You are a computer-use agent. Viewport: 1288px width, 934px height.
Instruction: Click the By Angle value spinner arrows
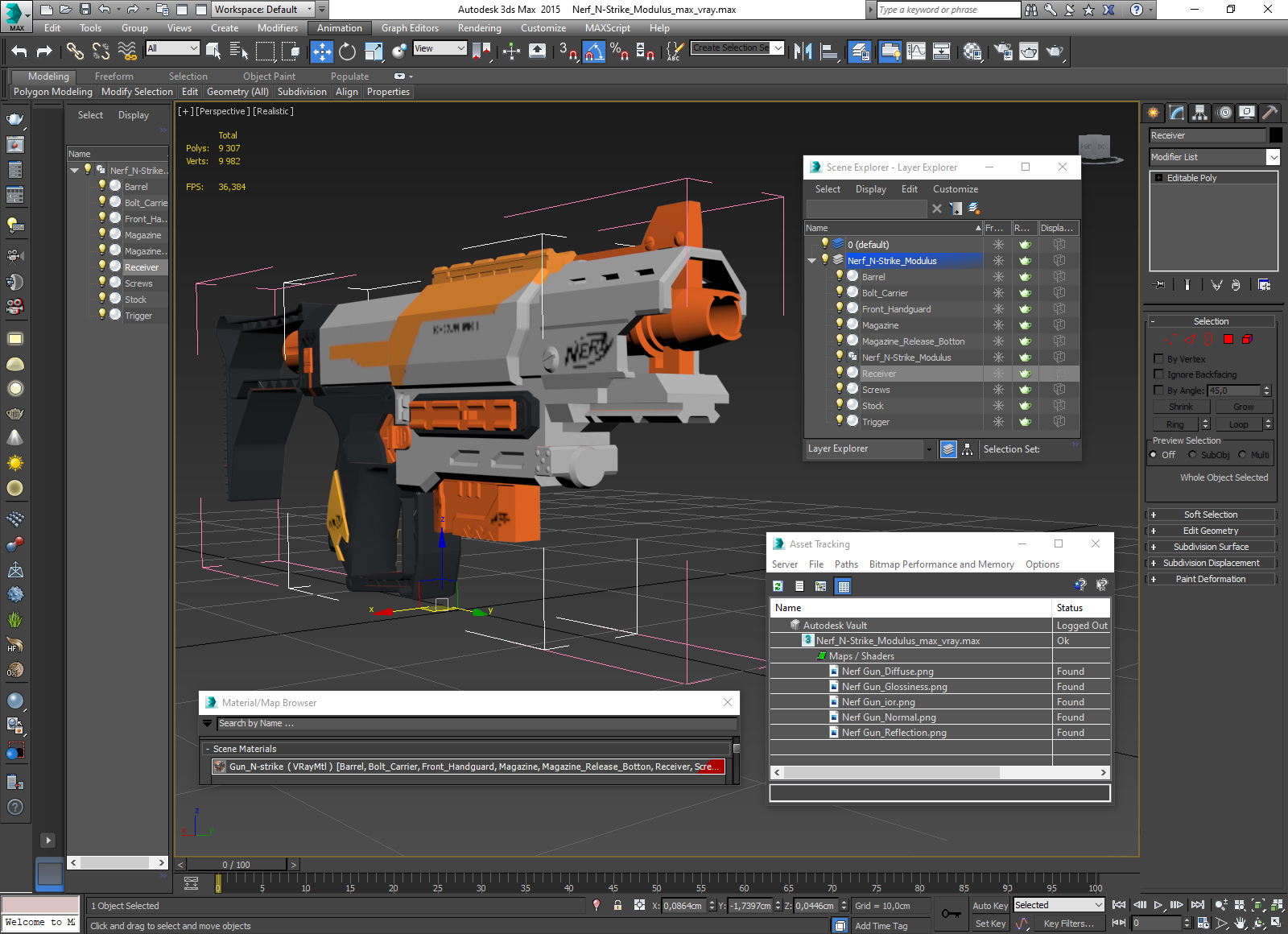[x=1266, y=391]
